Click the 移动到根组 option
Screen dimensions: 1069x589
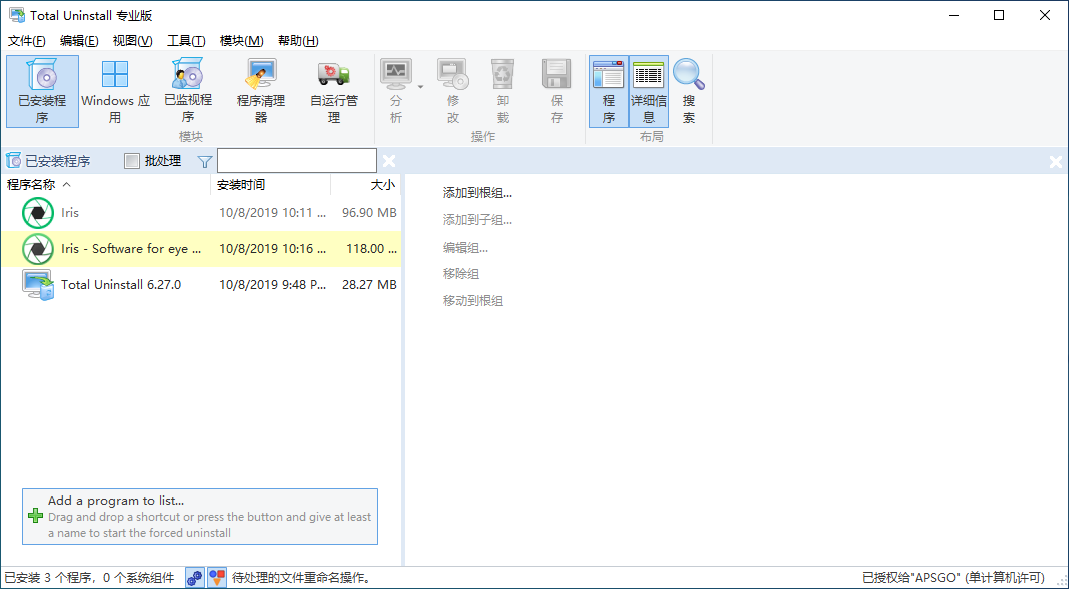click(472, 301)
